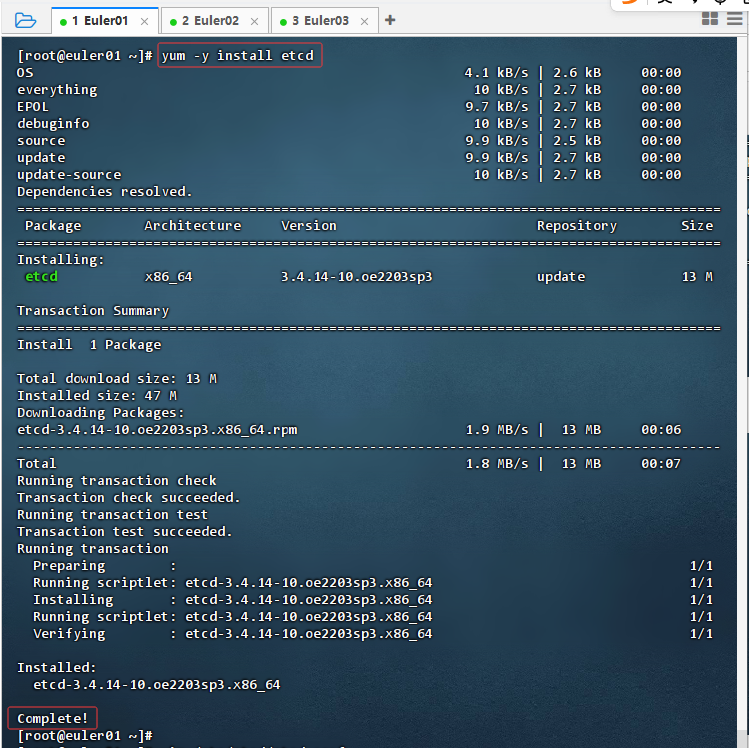Screen dimensions: 749x748
Task: Close the Euler03 tab
Action: [364, 21]
